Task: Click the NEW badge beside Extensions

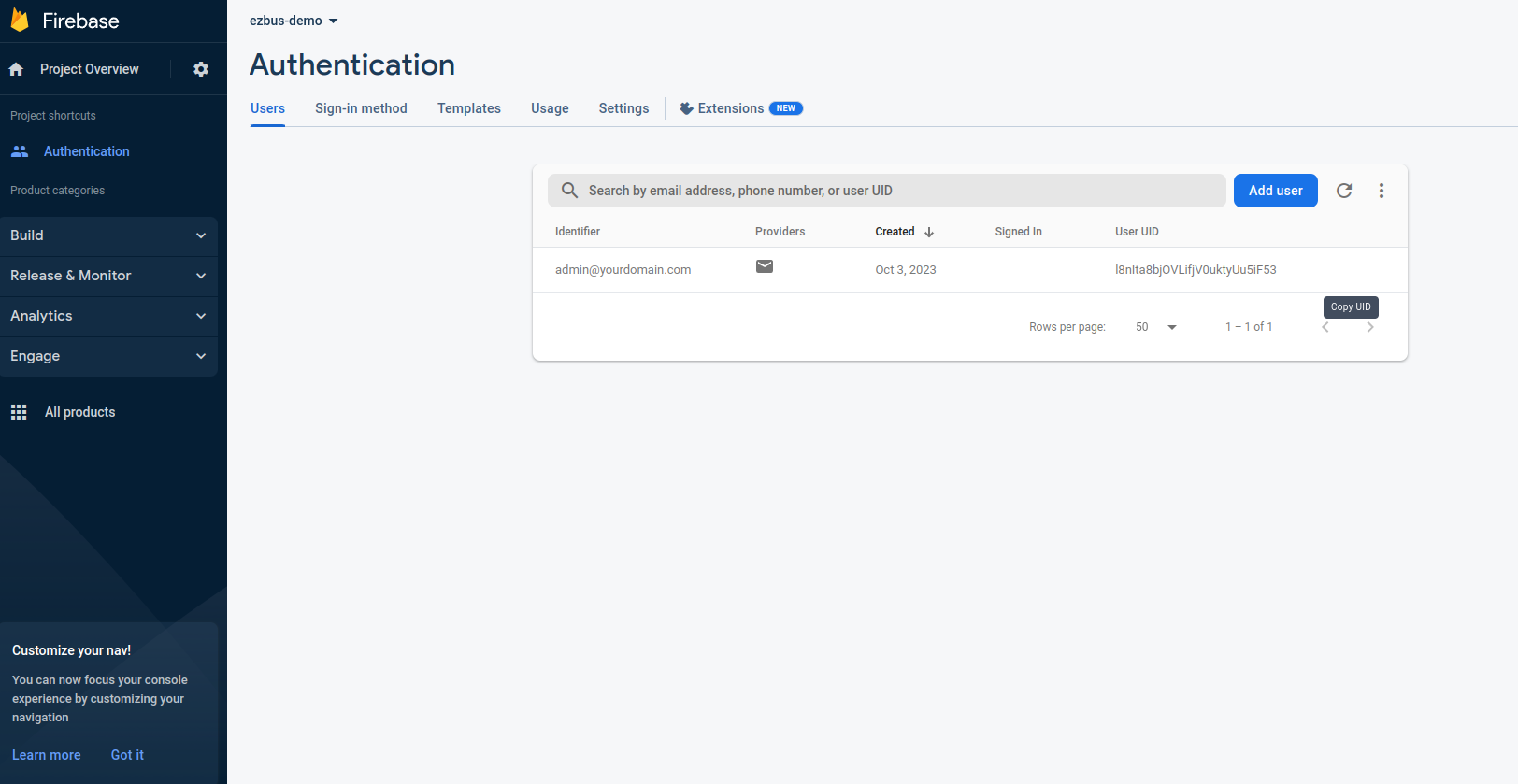Action: coord(786,108)
